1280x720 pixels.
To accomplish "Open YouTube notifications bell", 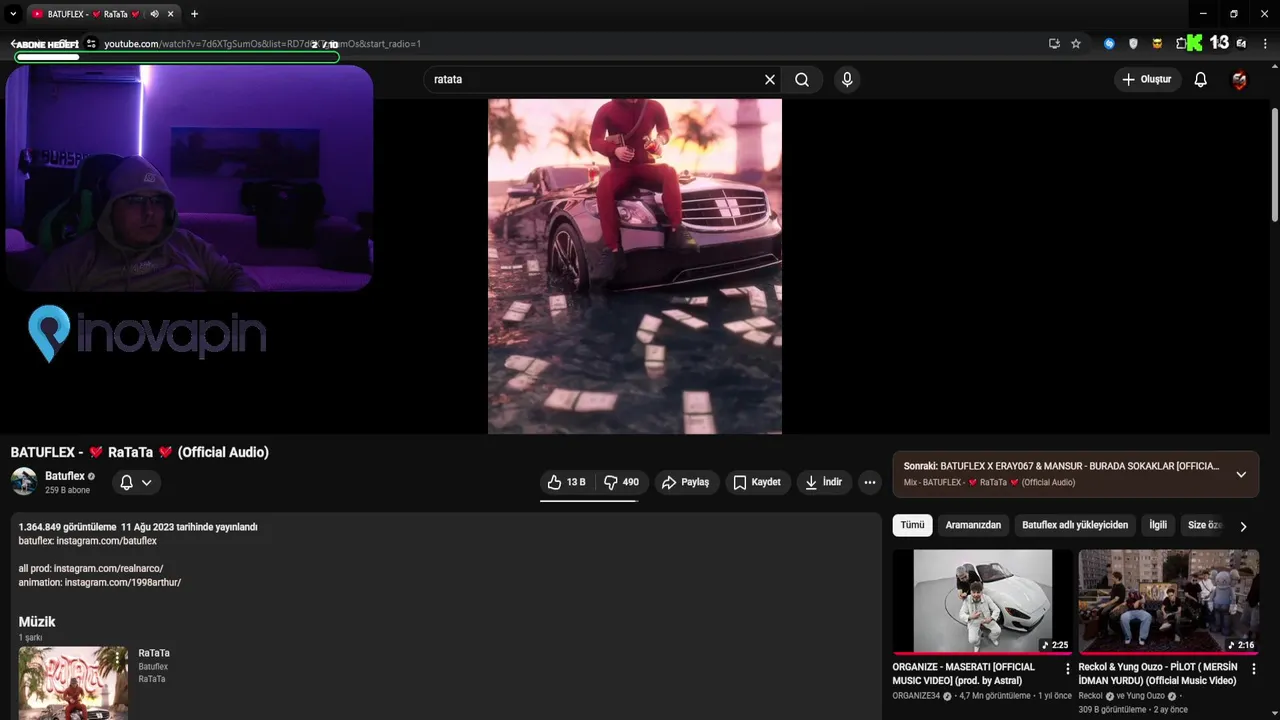I will pos(1201,80).
